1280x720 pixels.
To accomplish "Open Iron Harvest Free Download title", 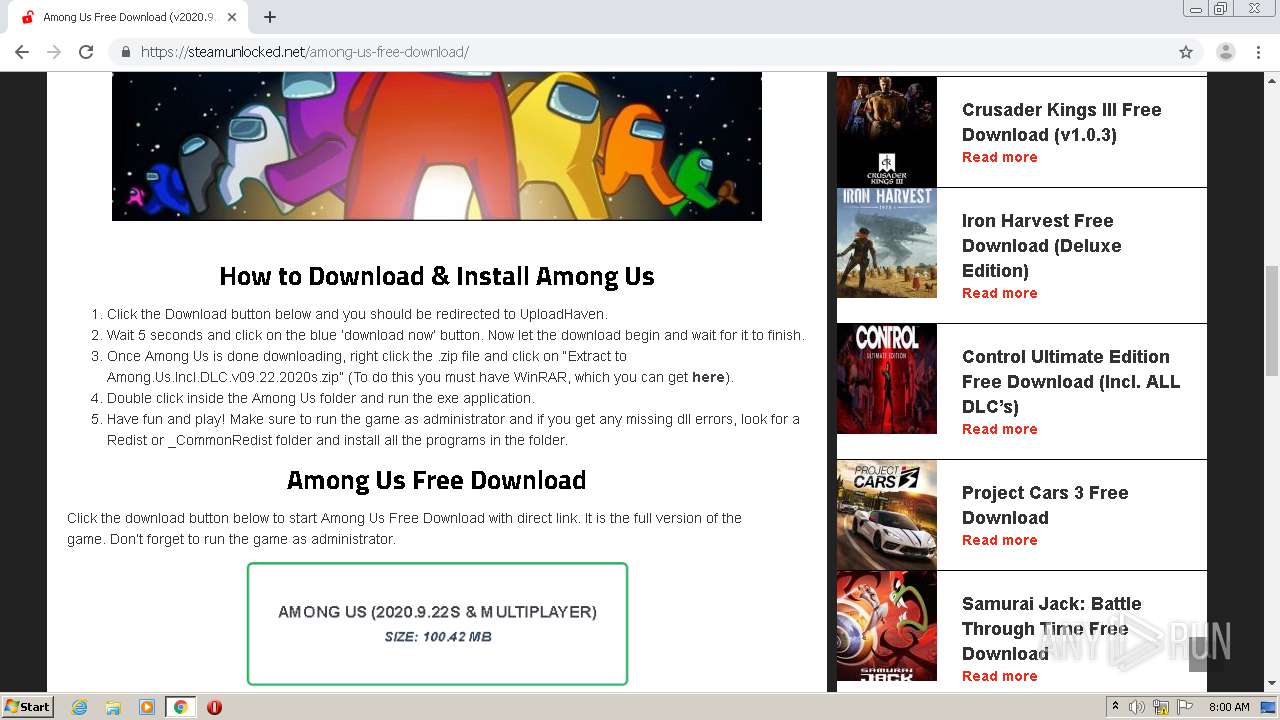I will click(1042, 245).
